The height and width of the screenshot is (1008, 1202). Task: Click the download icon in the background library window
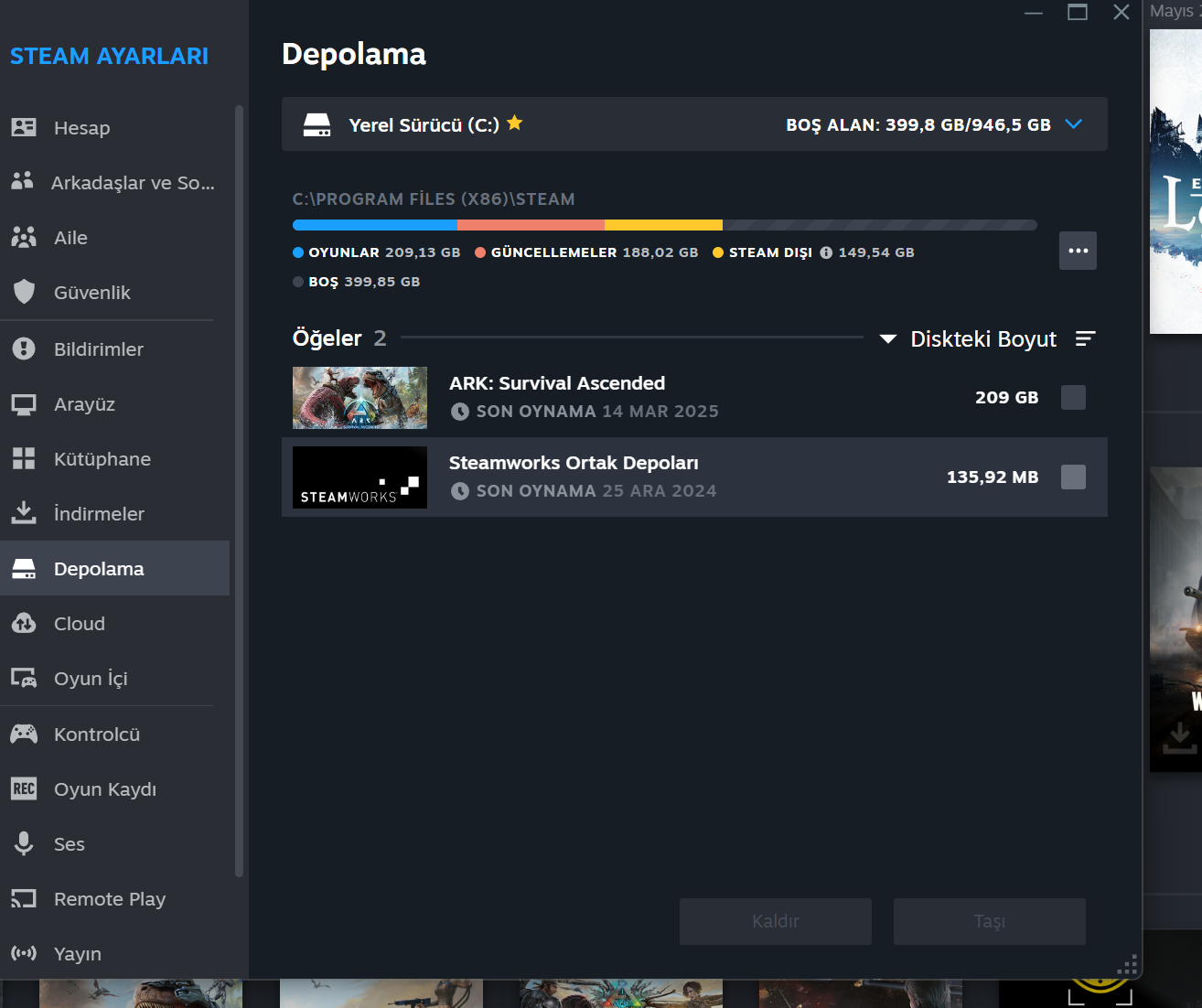pyautogui.click(x=1179, y=736)
